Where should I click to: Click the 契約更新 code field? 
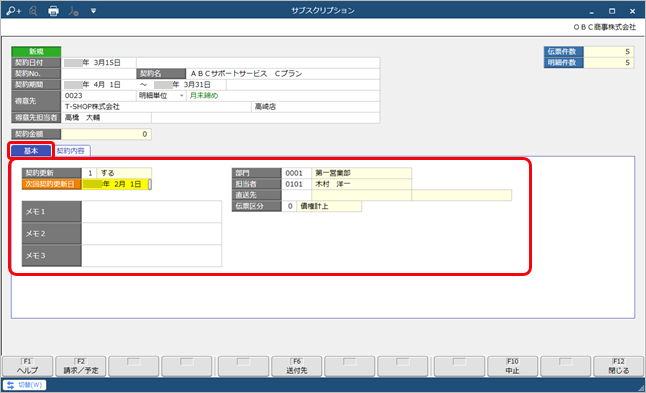coord(89,173)
